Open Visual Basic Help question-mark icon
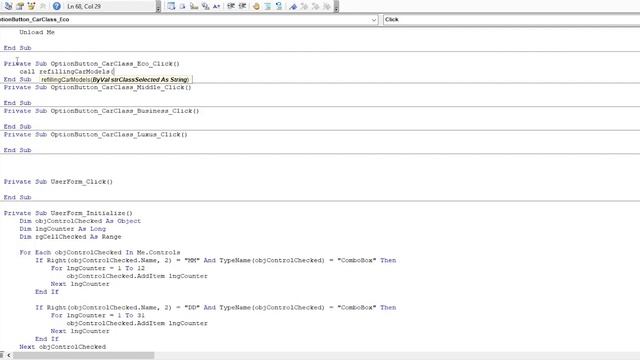The width and height of the screenshot is (640, 360). coord(57,6)
